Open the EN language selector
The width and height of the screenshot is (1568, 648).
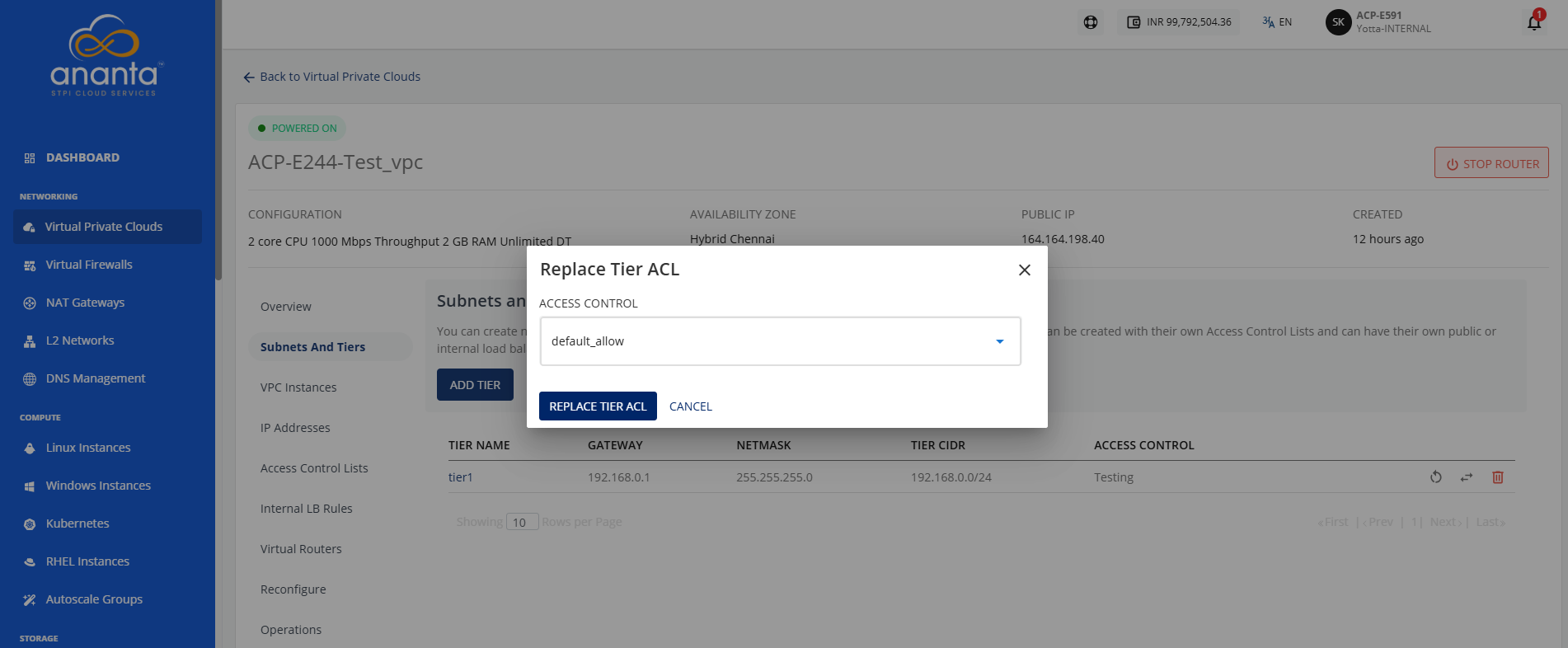point(1277,22)
